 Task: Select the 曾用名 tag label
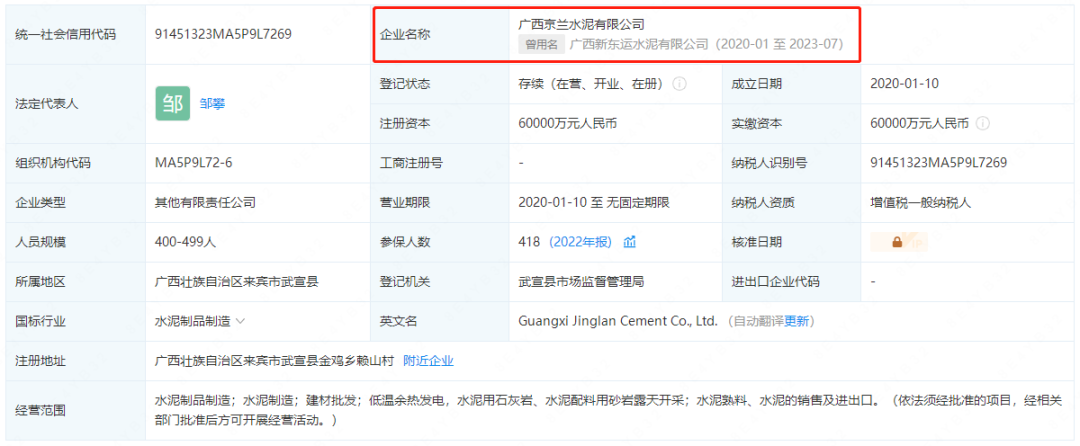[x=541, y=44]
